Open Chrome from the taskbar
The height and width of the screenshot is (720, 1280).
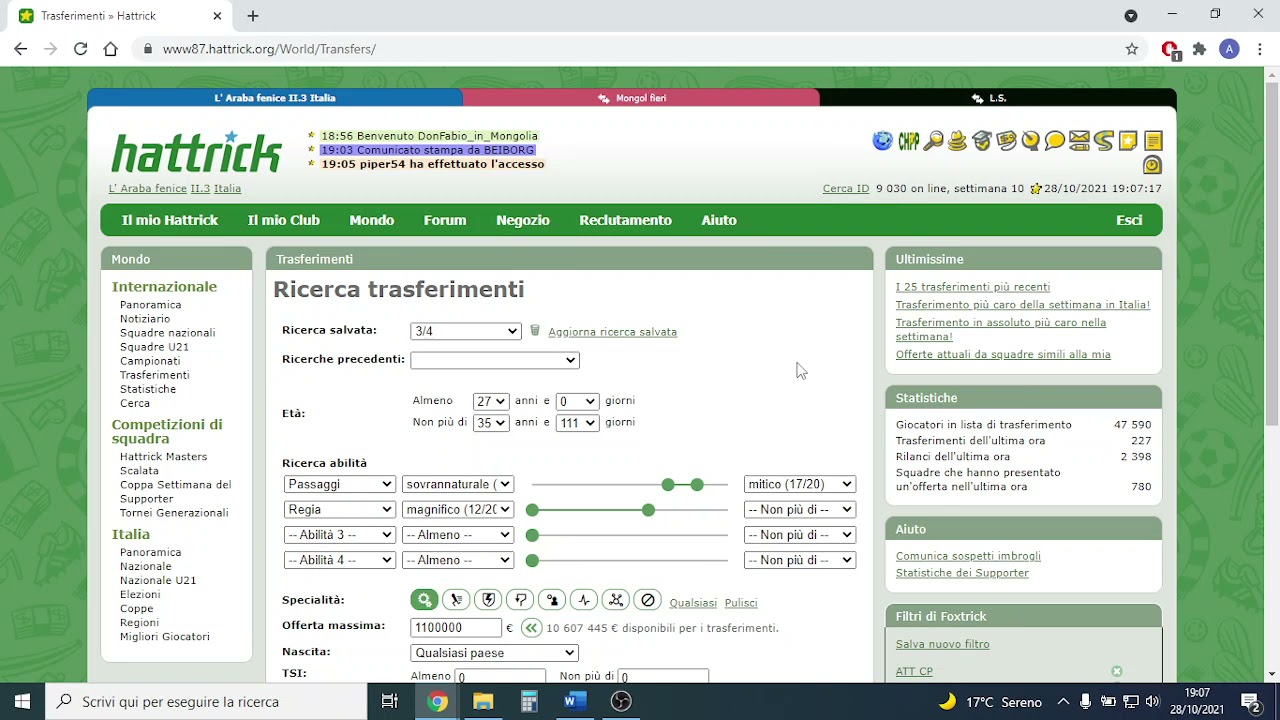point(437,701)
